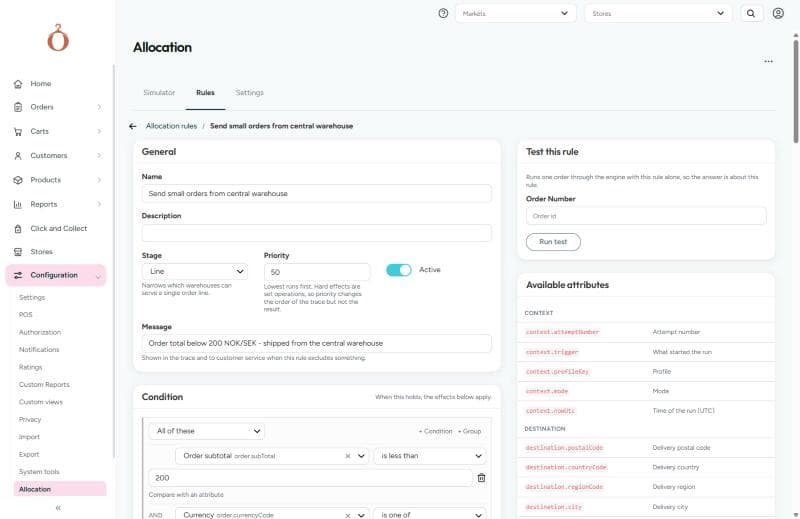Viewport: 800px width, 519px height.
Task: Click the Products box icon
Action: [18, 180]
